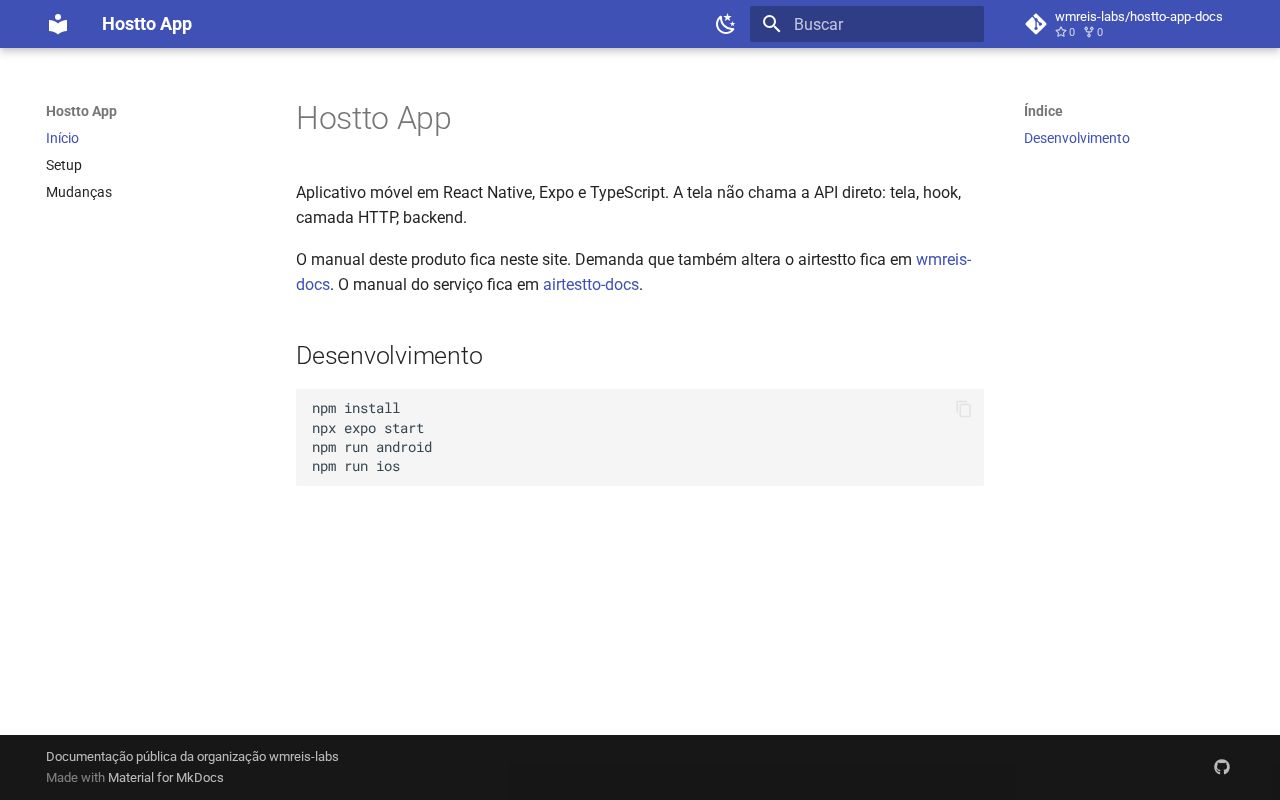Open the Setup page in the sidebar

[x=64, y=165]
